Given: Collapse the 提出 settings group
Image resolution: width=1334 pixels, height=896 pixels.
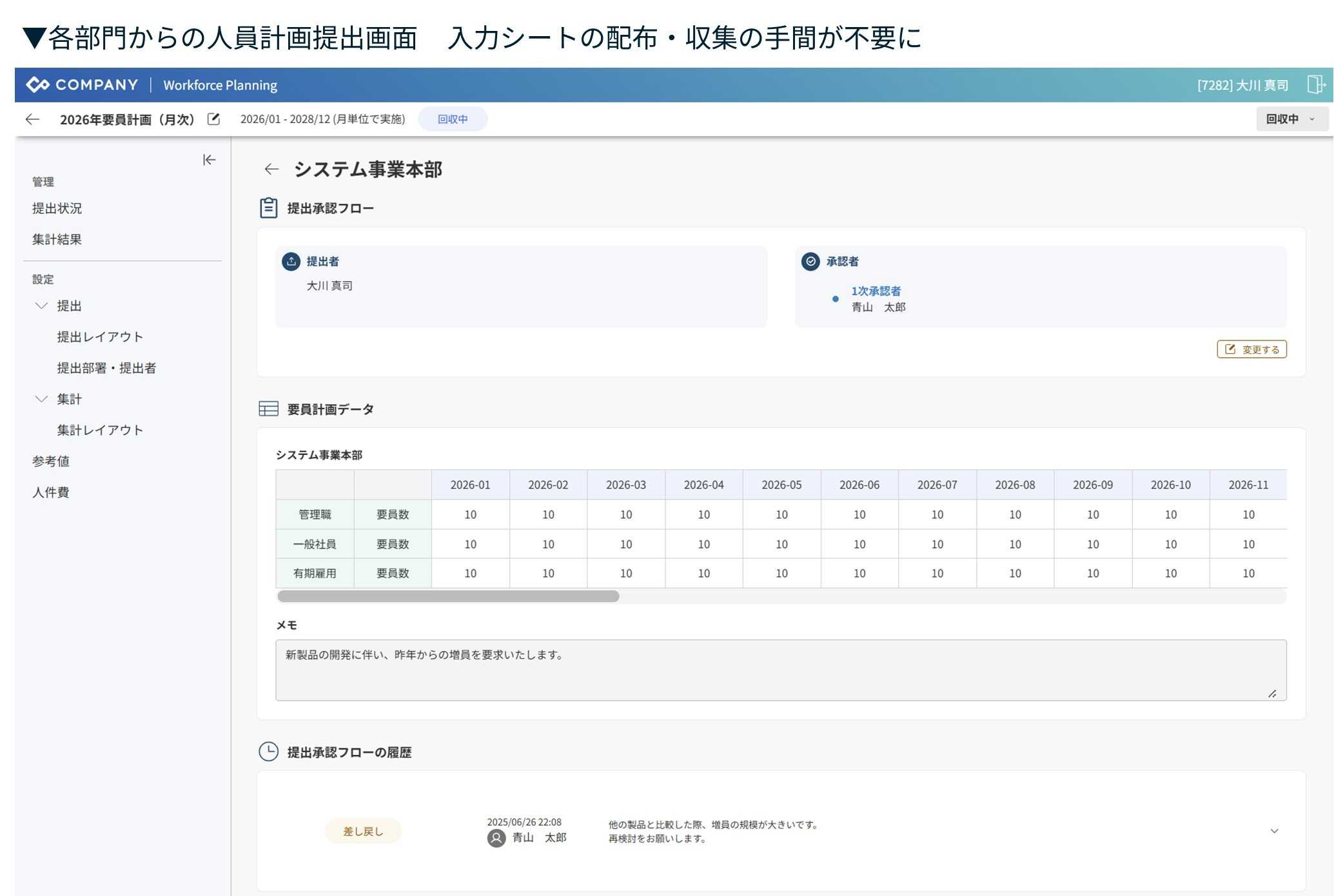Looking at the screenshot, I should [x=41, y=306].
